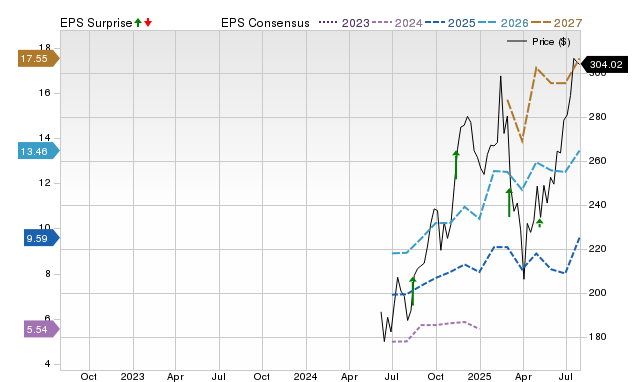Click the 304.02 current price tag
The width and height of the screenshot is (640, 382).
(x=604, y=64)
